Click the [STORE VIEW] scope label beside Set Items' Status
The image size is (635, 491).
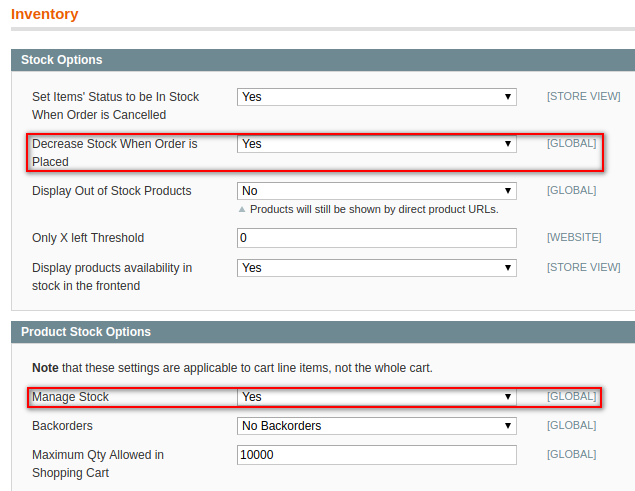583,97
